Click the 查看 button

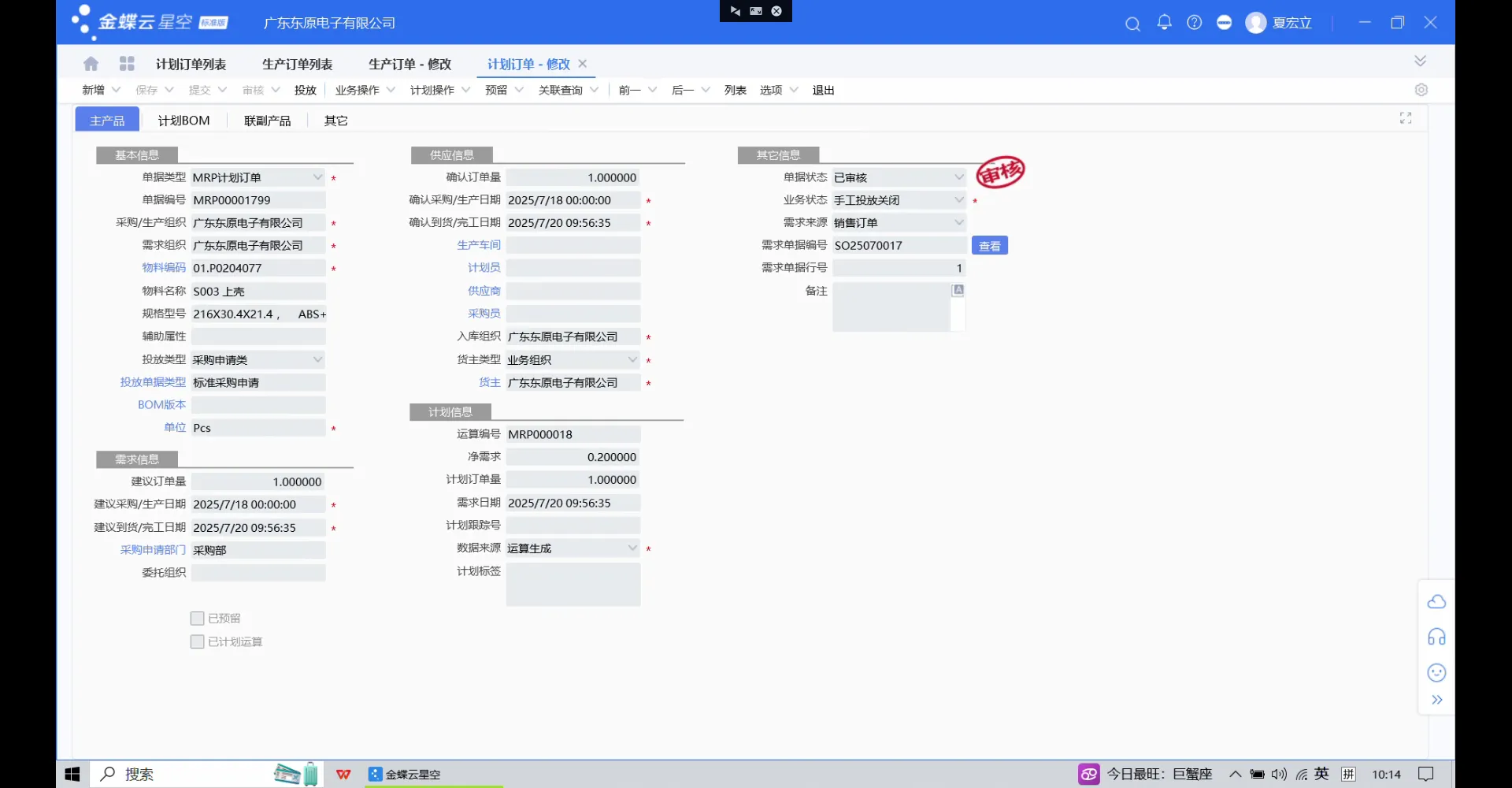989,246
